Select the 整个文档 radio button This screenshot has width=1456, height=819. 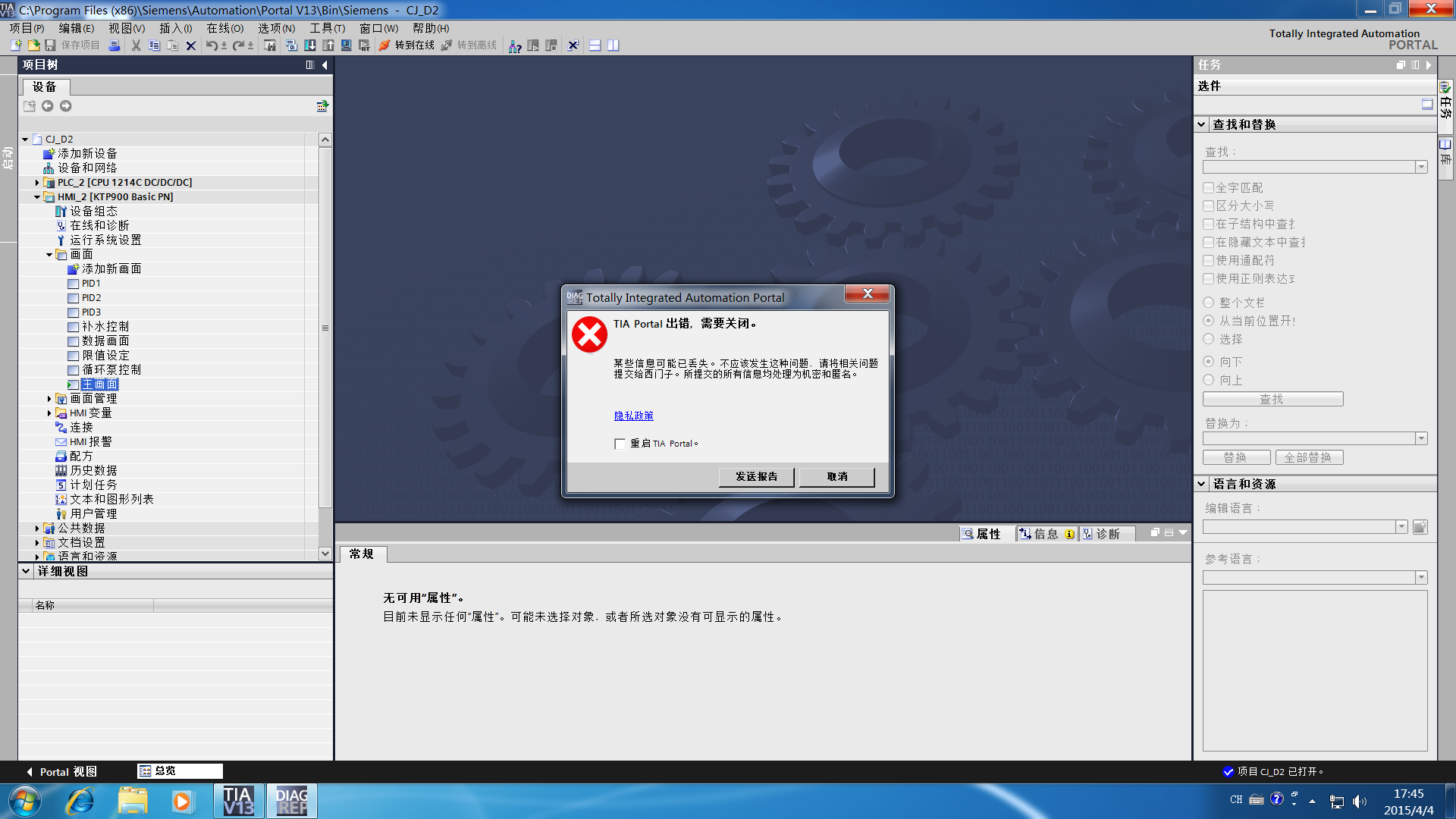point(1209,303)
